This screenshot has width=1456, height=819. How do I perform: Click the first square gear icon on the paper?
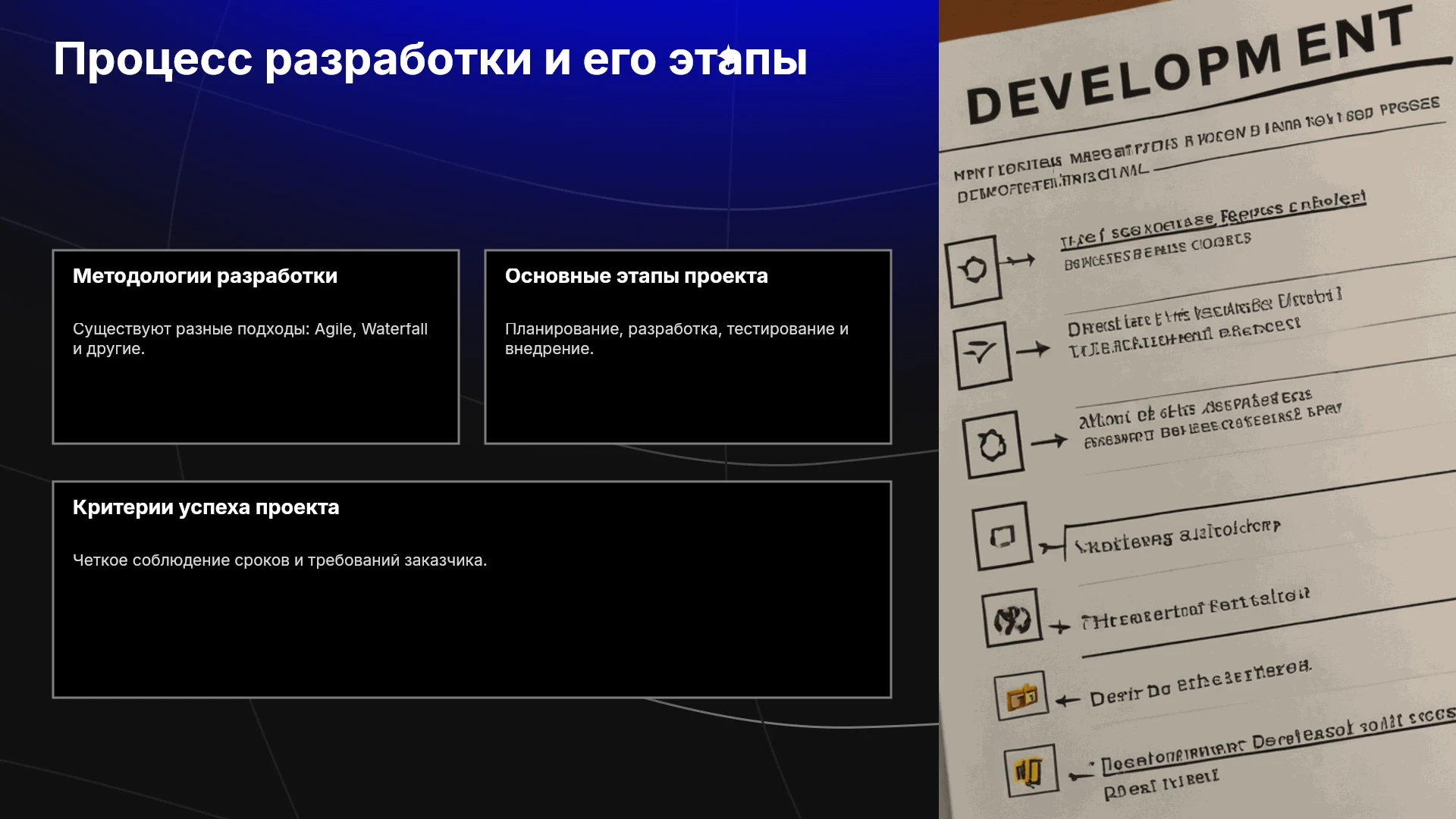point(973,270)
